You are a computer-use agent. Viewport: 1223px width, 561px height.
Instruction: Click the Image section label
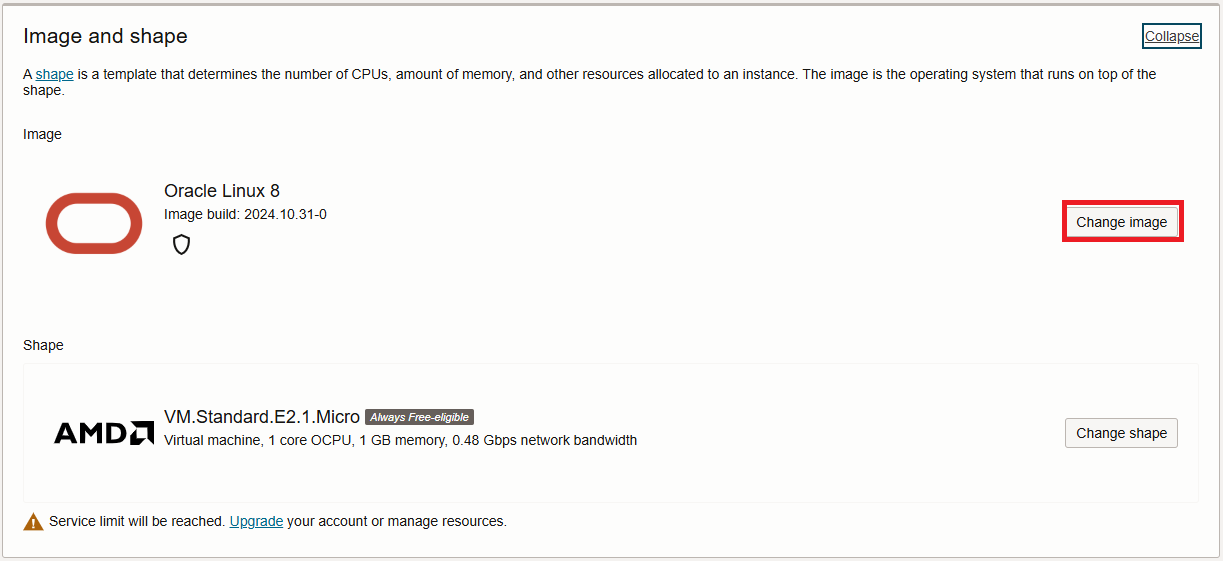[x=42, y=134]
